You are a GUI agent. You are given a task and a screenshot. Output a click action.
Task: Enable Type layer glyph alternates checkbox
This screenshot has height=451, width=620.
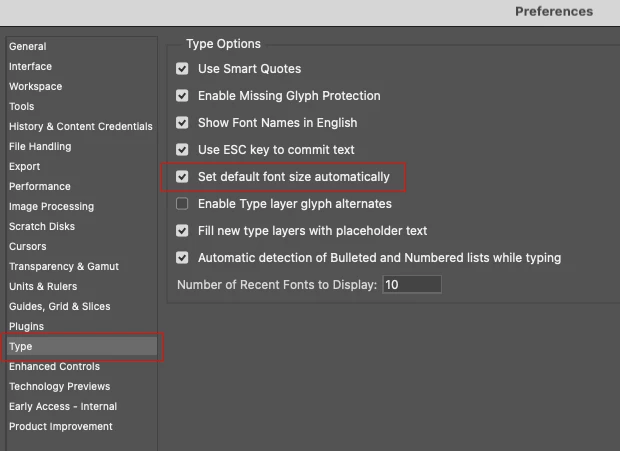(x=182, y=204)
